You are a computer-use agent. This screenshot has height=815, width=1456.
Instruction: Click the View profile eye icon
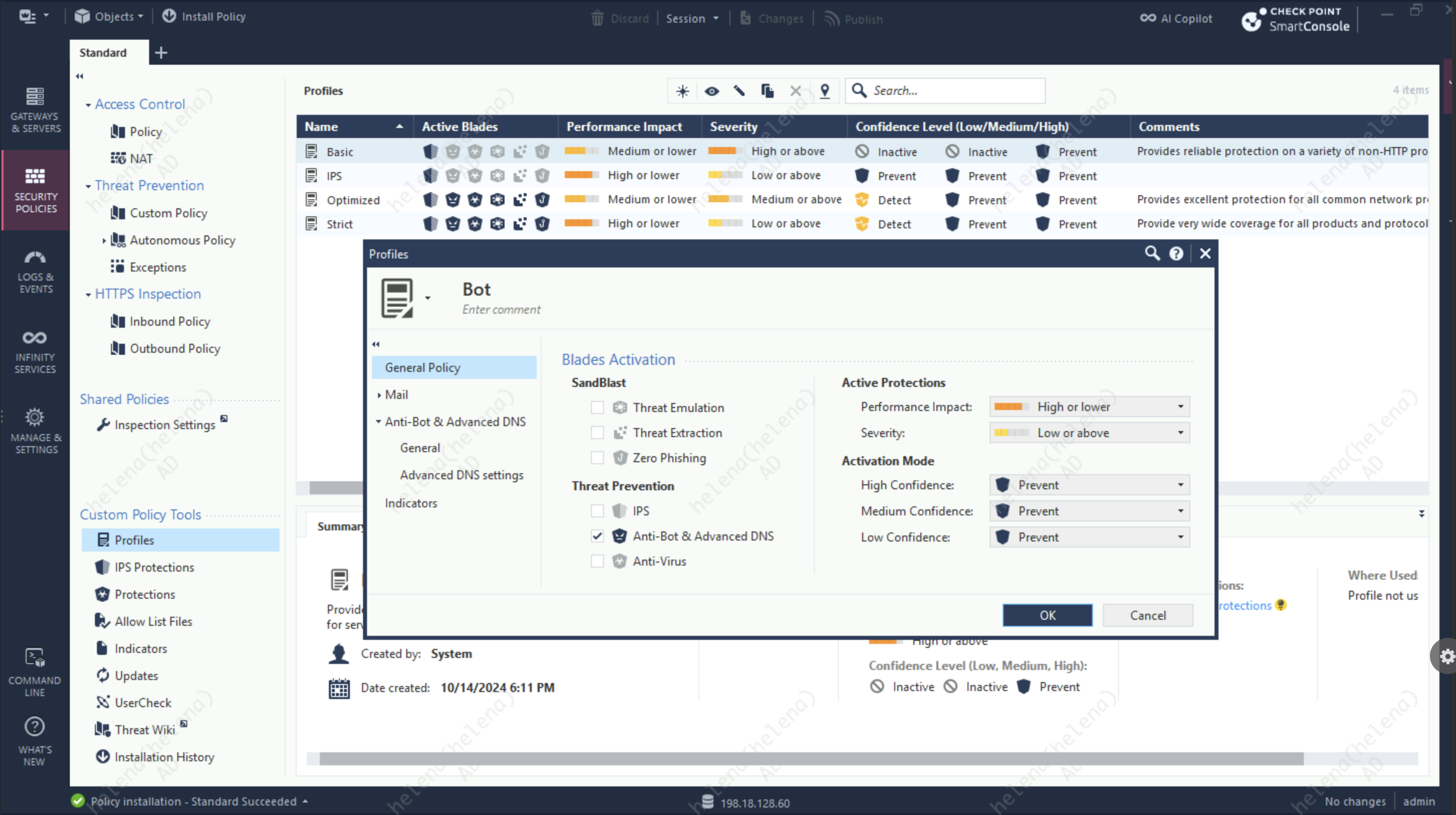[x=711, y=91]
